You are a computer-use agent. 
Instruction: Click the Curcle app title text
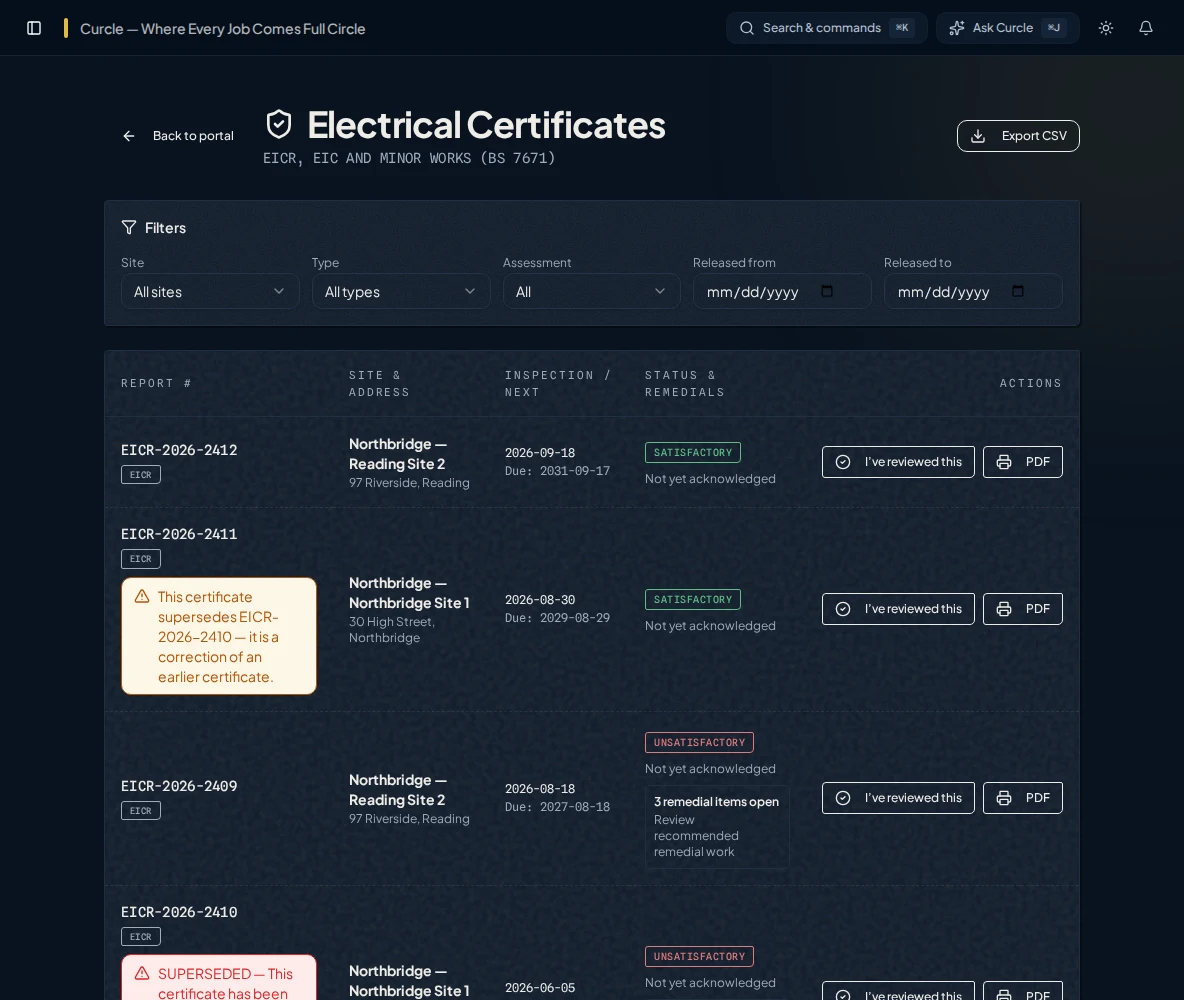(x=223, y=29)
